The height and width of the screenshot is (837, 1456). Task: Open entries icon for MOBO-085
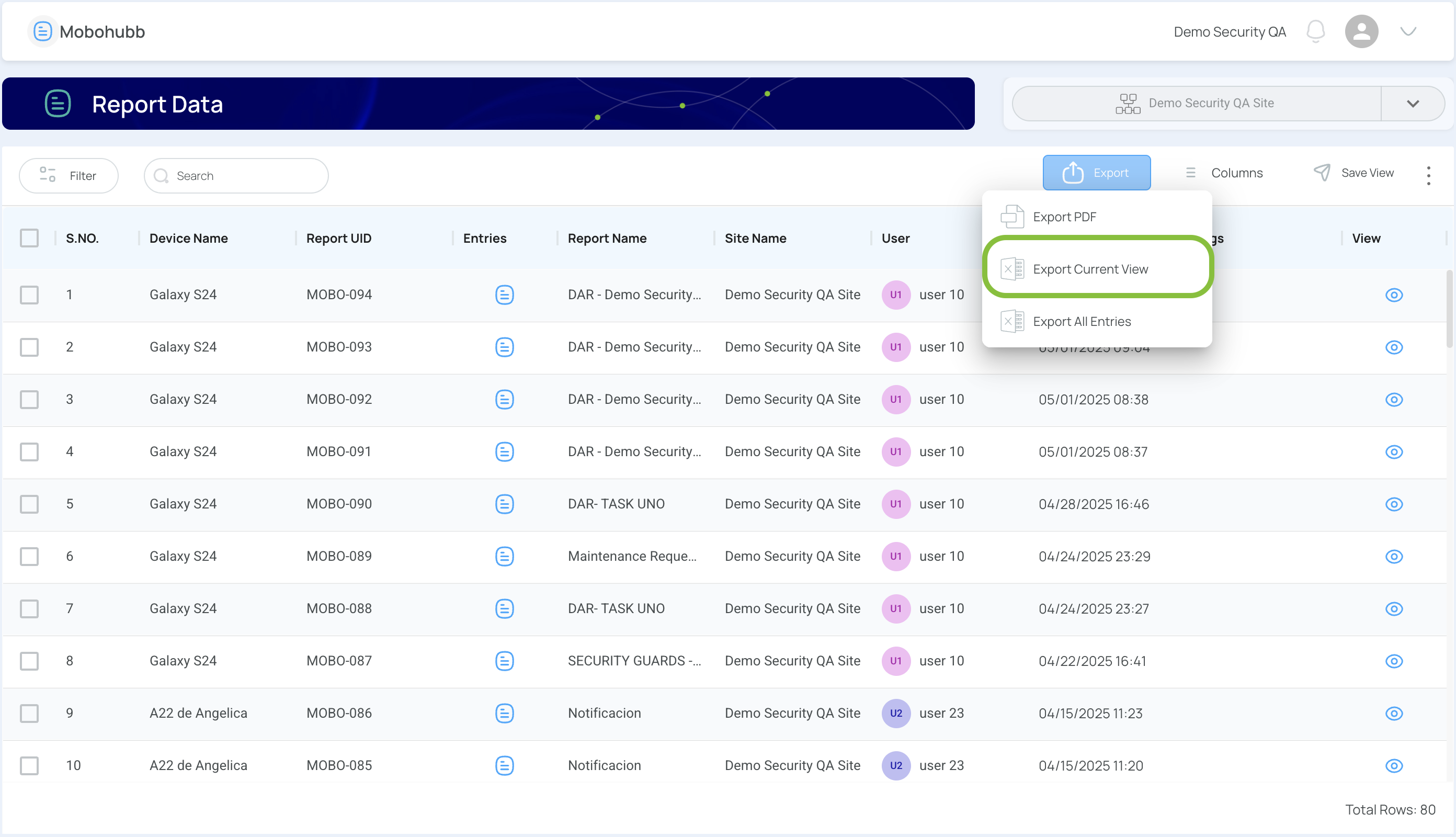point(505,766)
